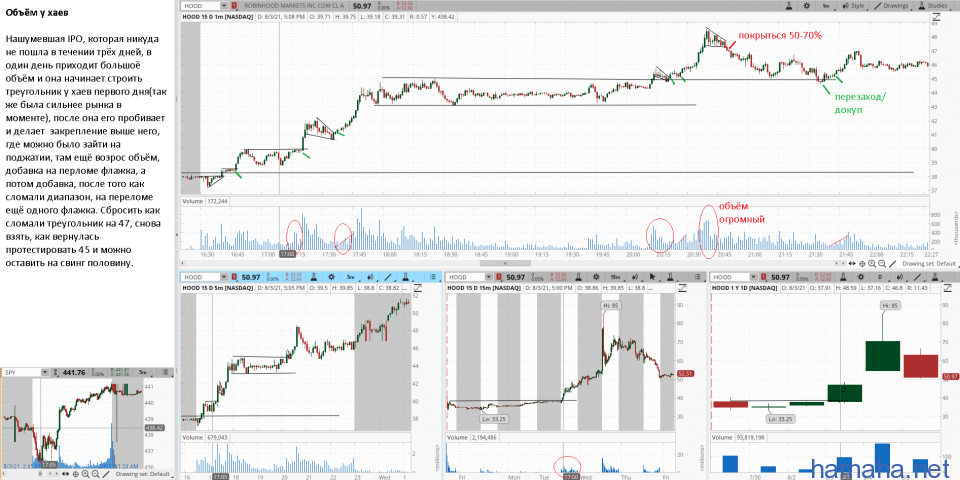Click scroll-right arrow below 1m chart
Screen dimensions: 960x480
coord(843,263)
